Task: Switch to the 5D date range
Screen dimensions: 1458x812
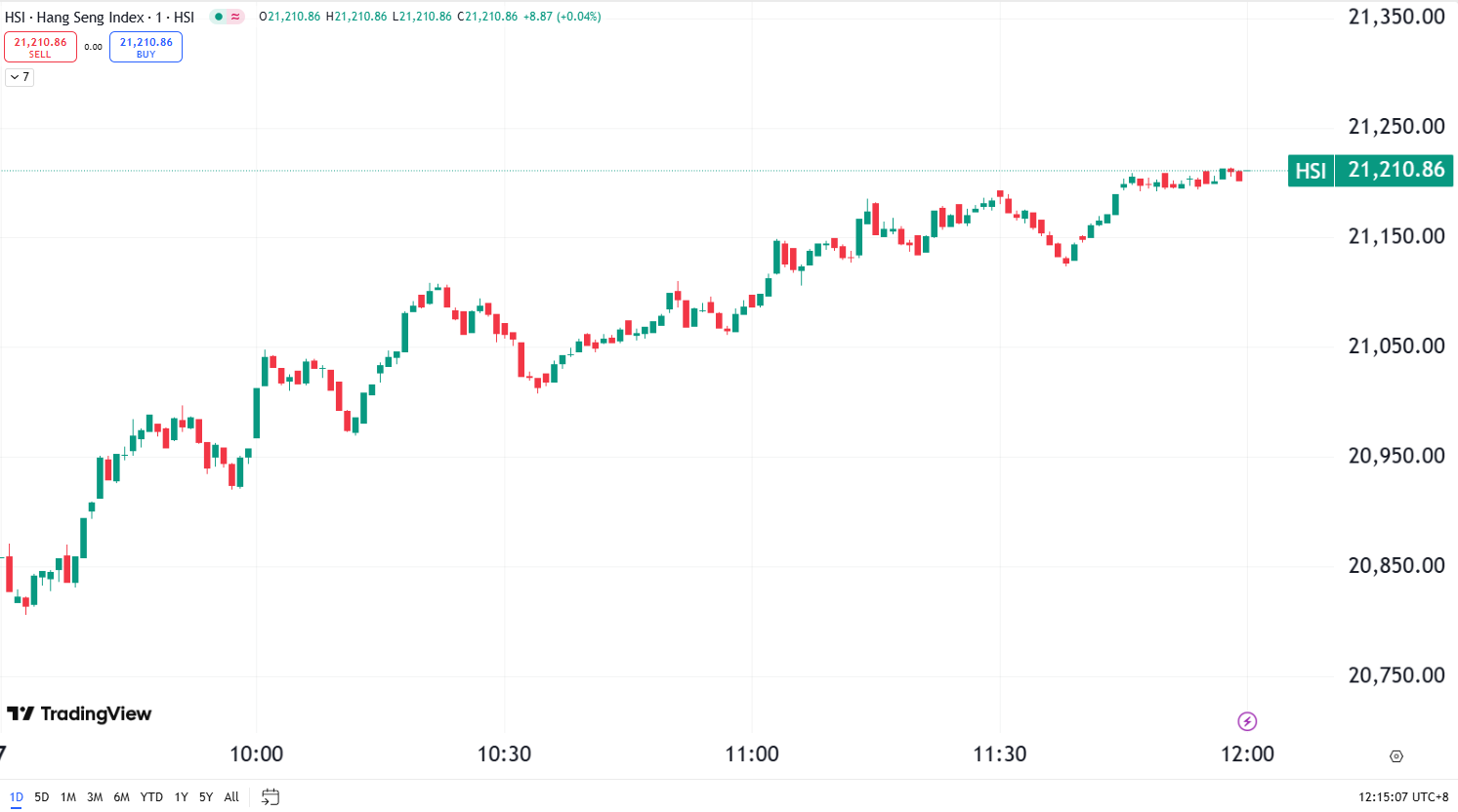Action: coord(41,797)
